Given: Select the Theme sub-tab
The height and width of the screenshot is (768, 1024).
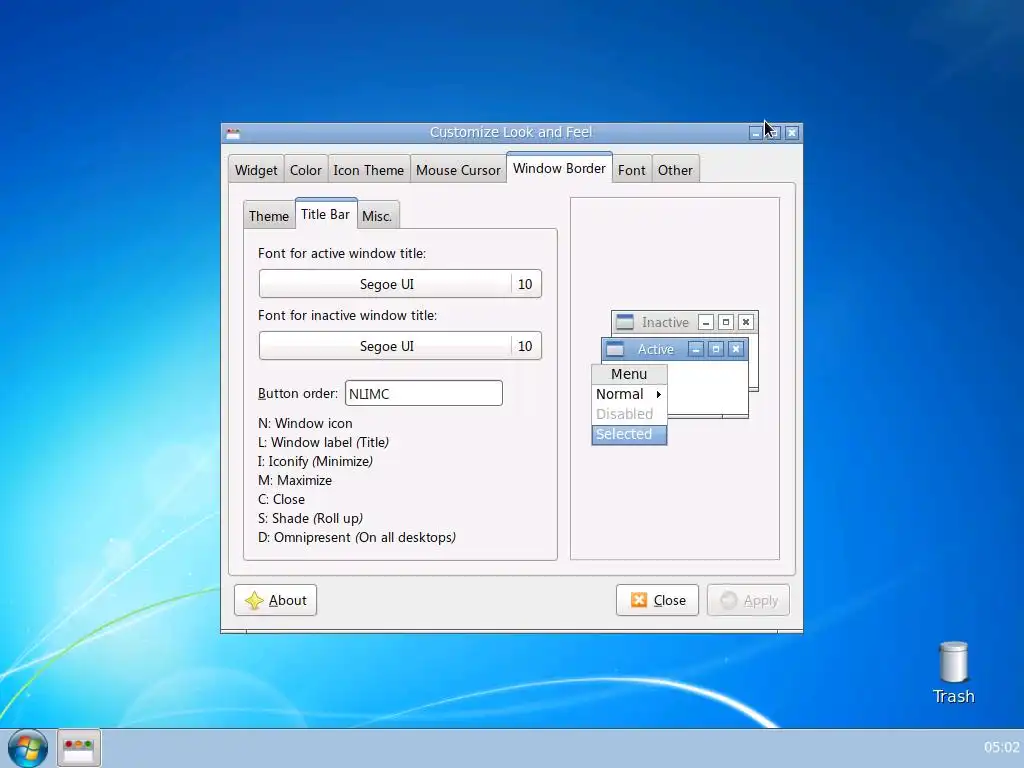Looking at the screenshot, I should [268, 216].
